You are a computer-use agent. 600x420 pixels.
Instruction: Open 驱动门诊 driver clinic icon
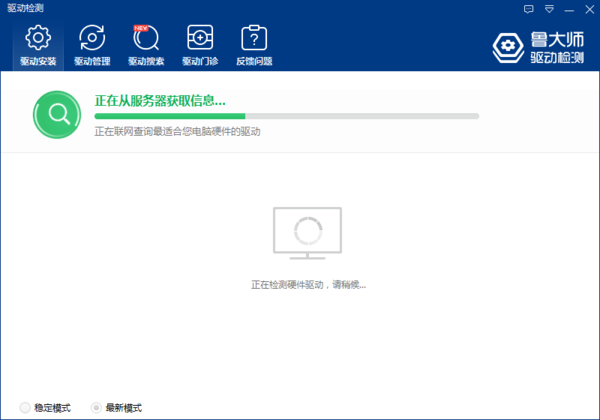click(200, 39)
